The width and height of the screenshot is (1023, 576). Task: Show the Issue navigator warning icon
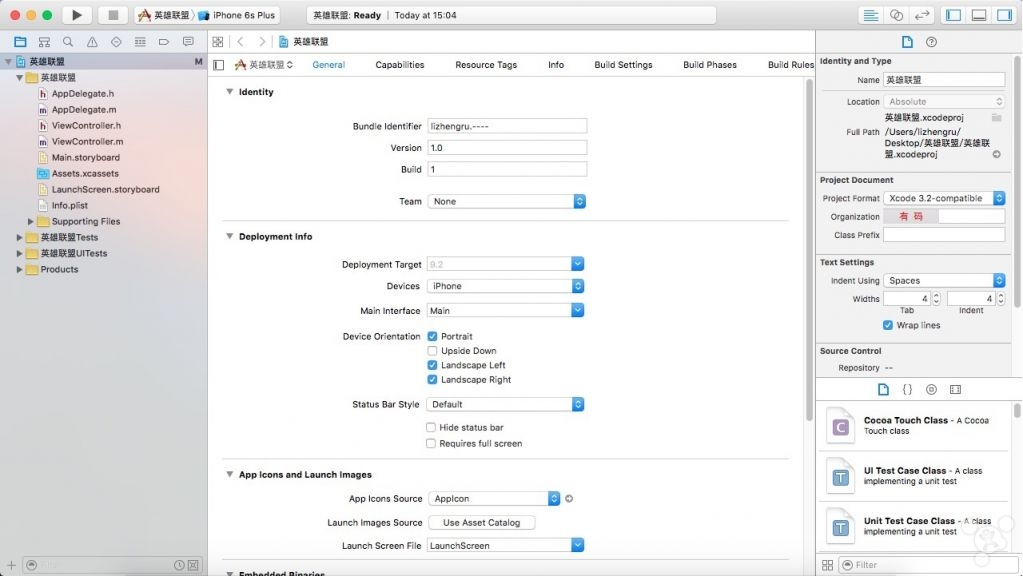coord(92,42)
